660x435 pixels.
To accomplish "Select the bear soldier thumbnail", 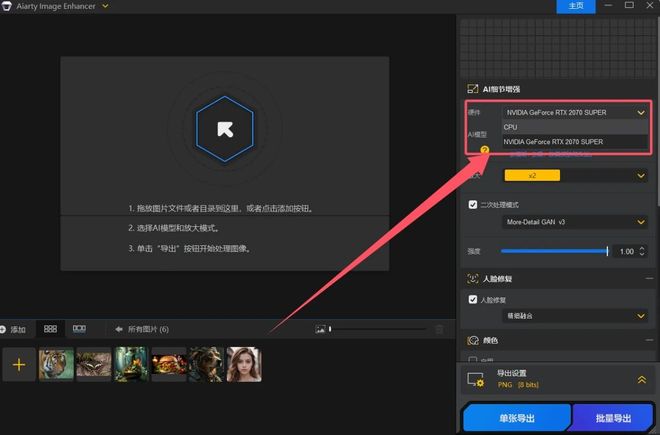I will pos(206,364).
